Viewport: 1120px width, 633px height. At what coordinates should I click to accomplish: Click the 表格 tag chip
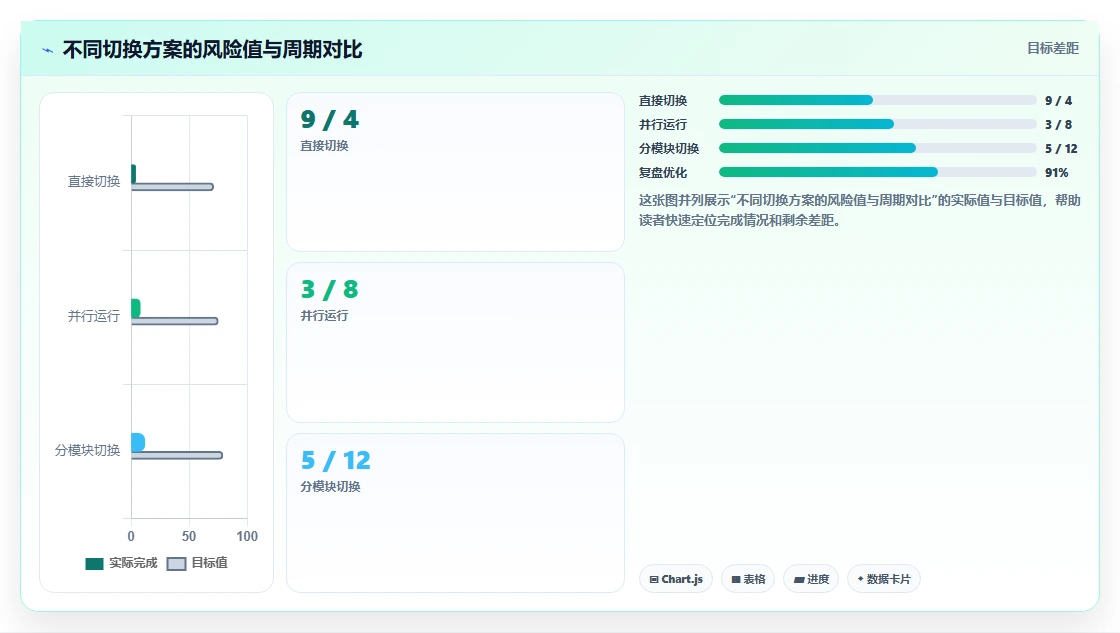pos(748,579)
